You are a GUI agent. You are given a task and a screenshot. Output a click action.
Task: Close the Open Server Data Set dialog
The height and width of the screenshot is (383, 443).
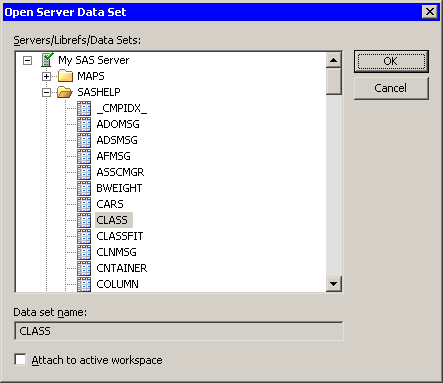[x=430, y=12]
